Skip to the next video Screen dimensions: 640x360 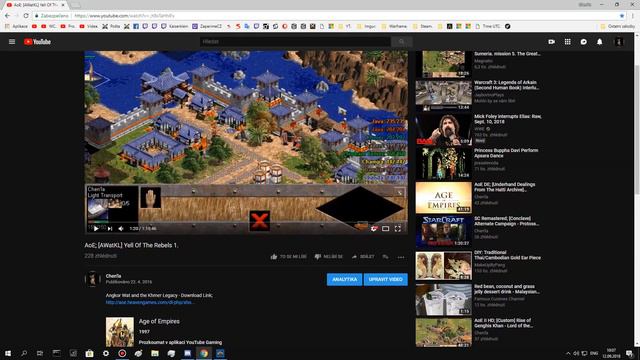[109, 229]
